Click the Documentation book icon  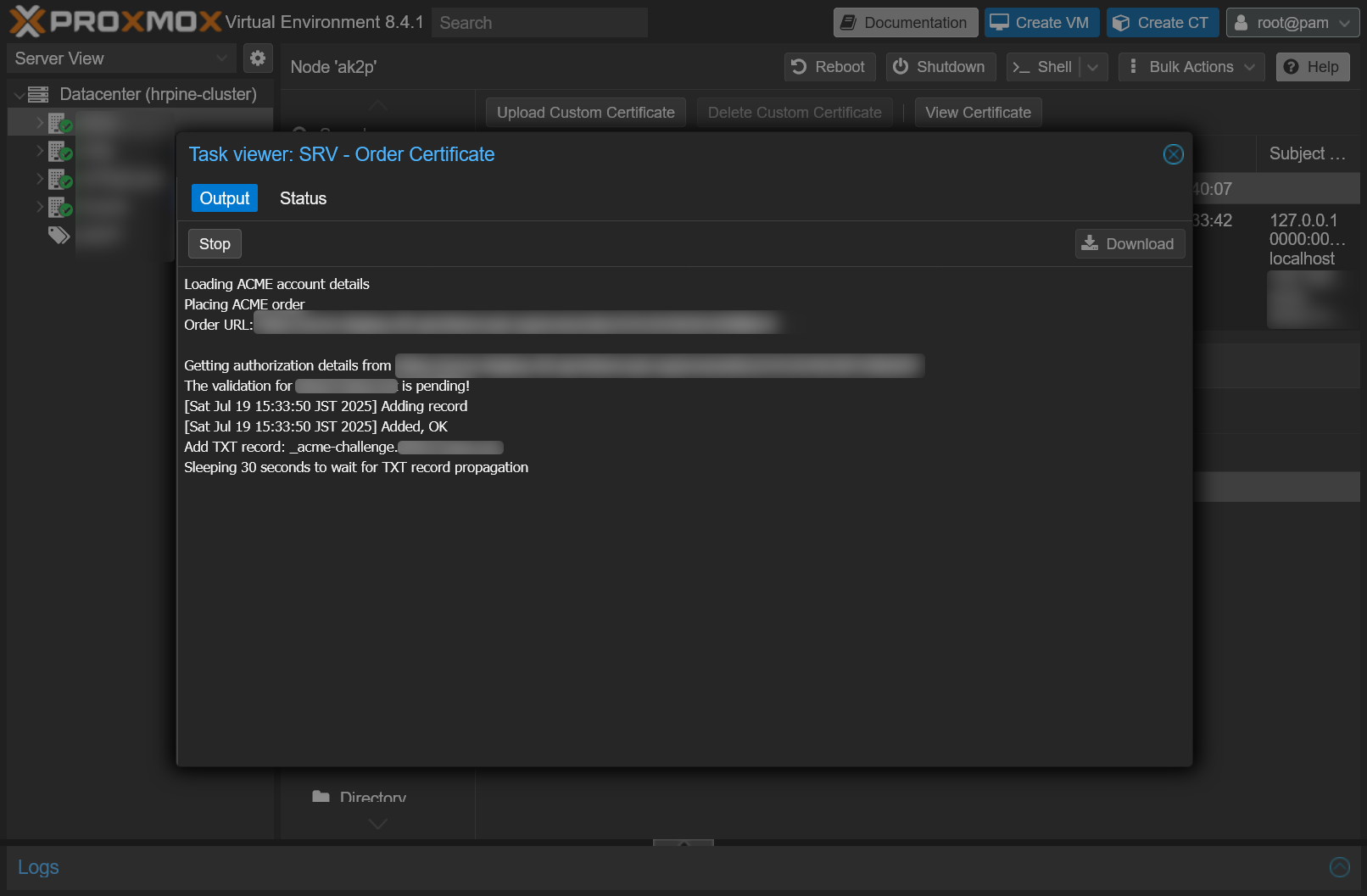click(x=848, y=23)
